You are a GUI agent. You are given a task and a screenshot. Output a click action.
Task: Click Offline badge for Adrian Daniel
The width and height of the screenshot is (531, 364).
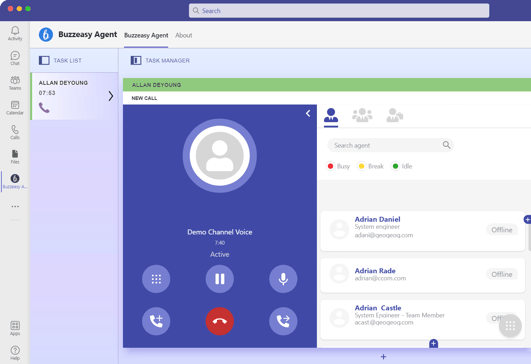coord(502,230)
